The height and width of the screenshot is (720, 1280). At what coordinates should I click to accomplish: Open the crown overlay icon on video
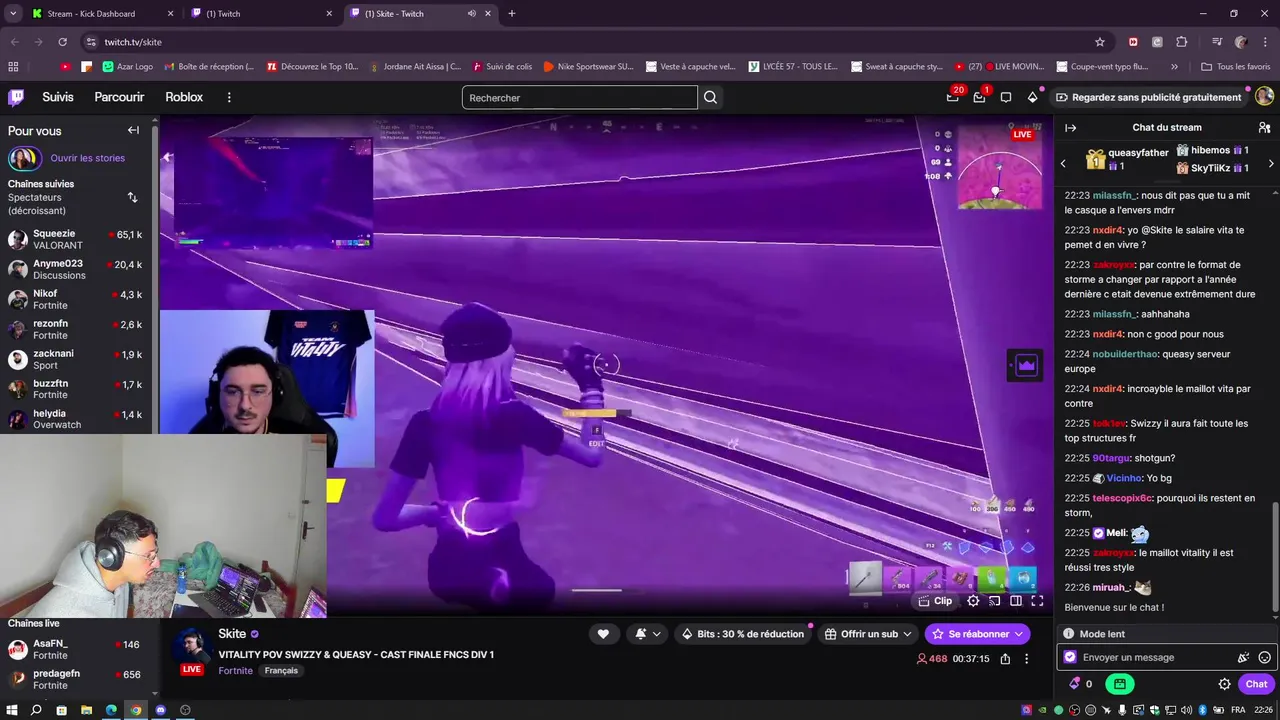pyautogui.click(x=1026, y=365)
